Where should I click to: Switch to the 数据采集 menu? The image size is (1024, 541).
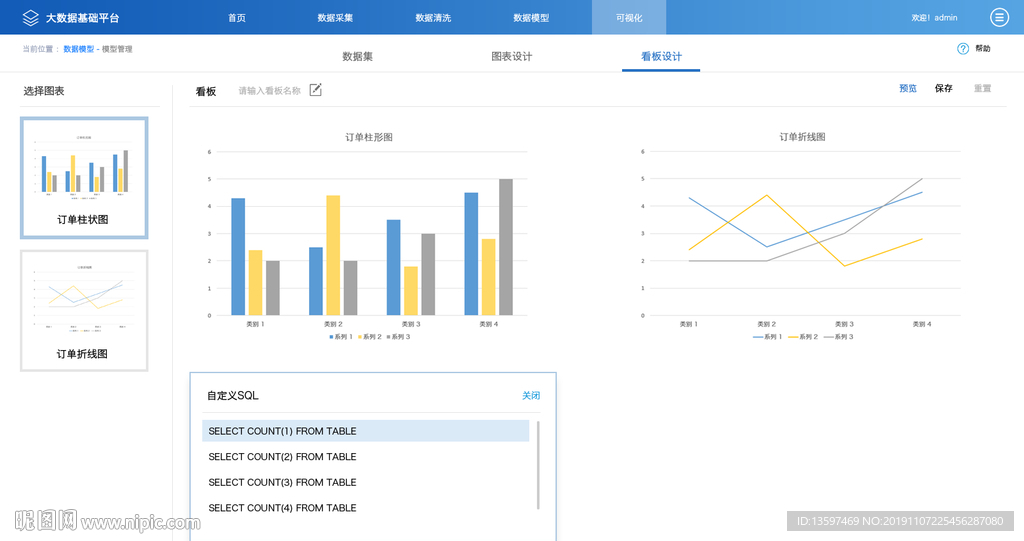pyautogui.click(x=335, y=18)
